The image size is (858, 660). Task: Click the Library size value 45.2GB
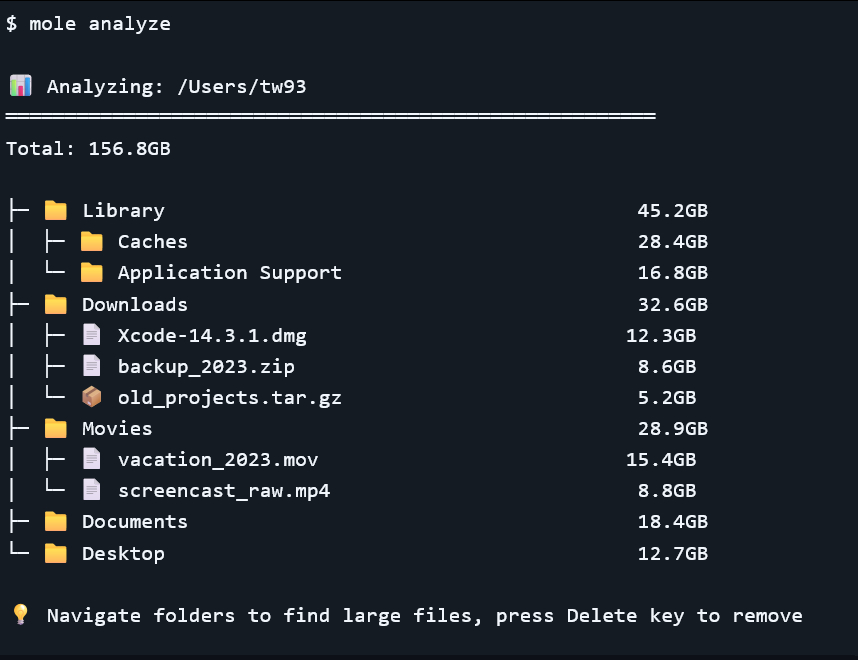673,210
